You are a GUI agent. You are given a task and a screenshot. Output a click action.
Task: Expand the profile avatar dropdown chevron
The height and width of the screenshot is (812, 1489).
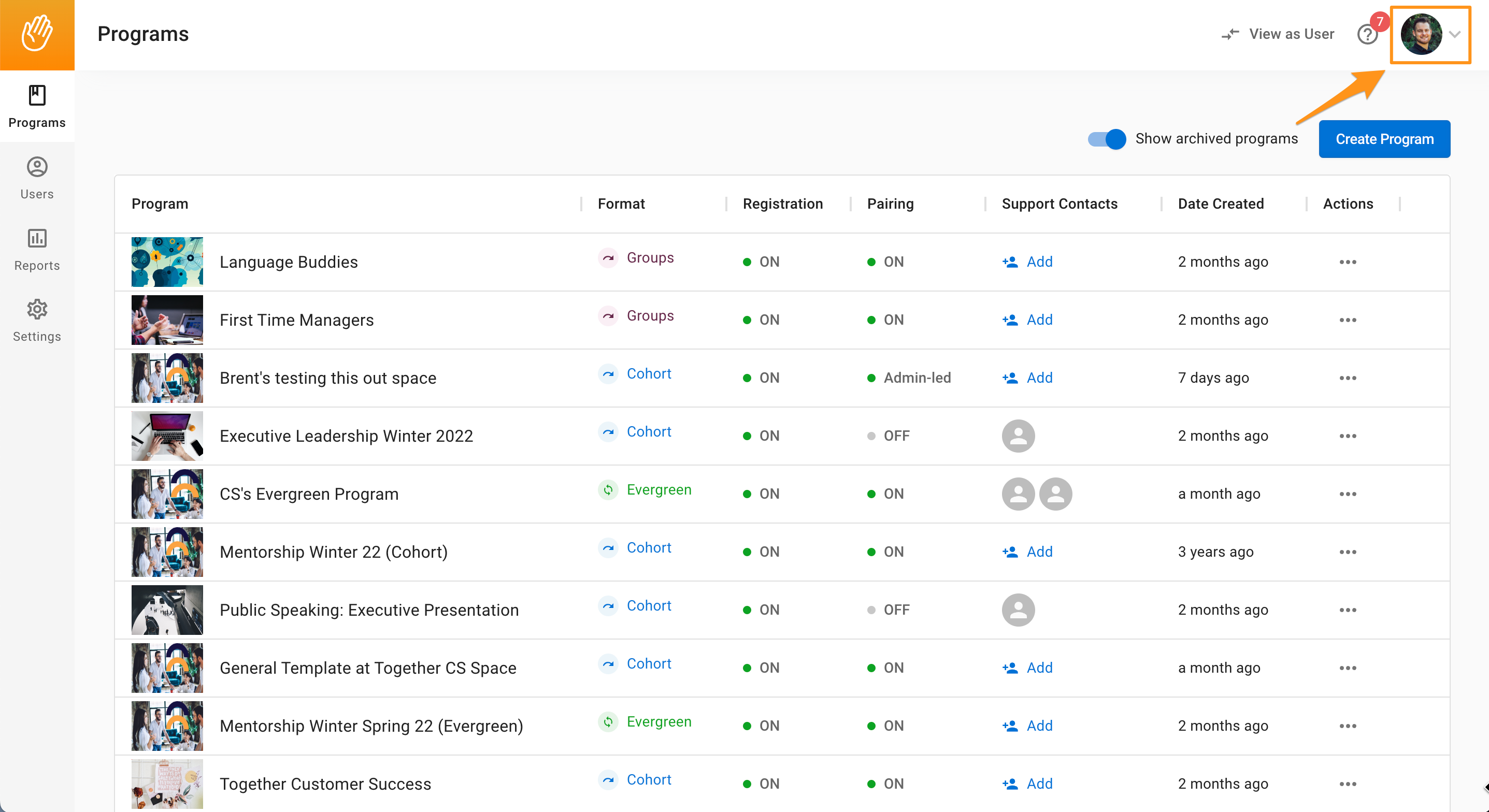point(1455,35)
